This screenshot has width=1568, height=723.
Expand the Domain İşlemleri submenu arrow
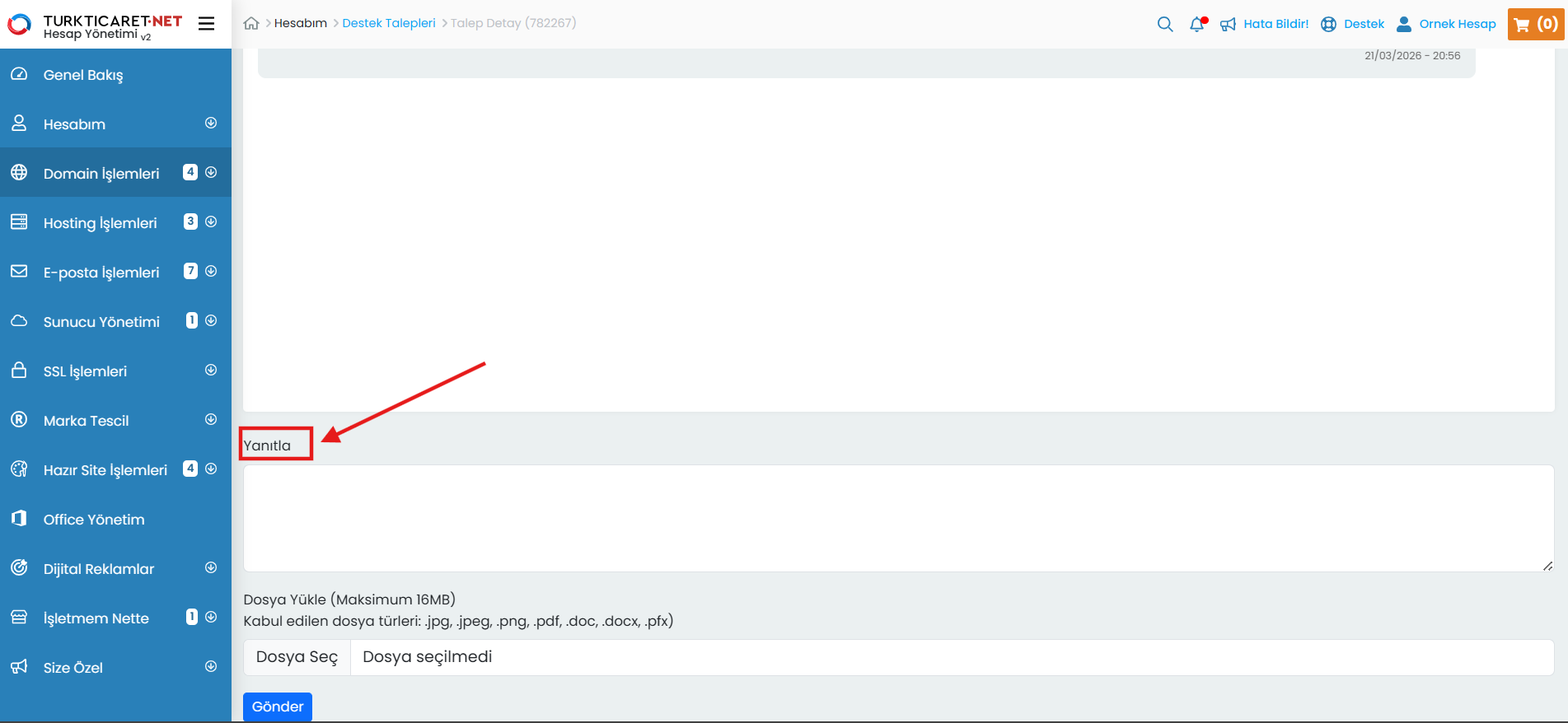211,172
